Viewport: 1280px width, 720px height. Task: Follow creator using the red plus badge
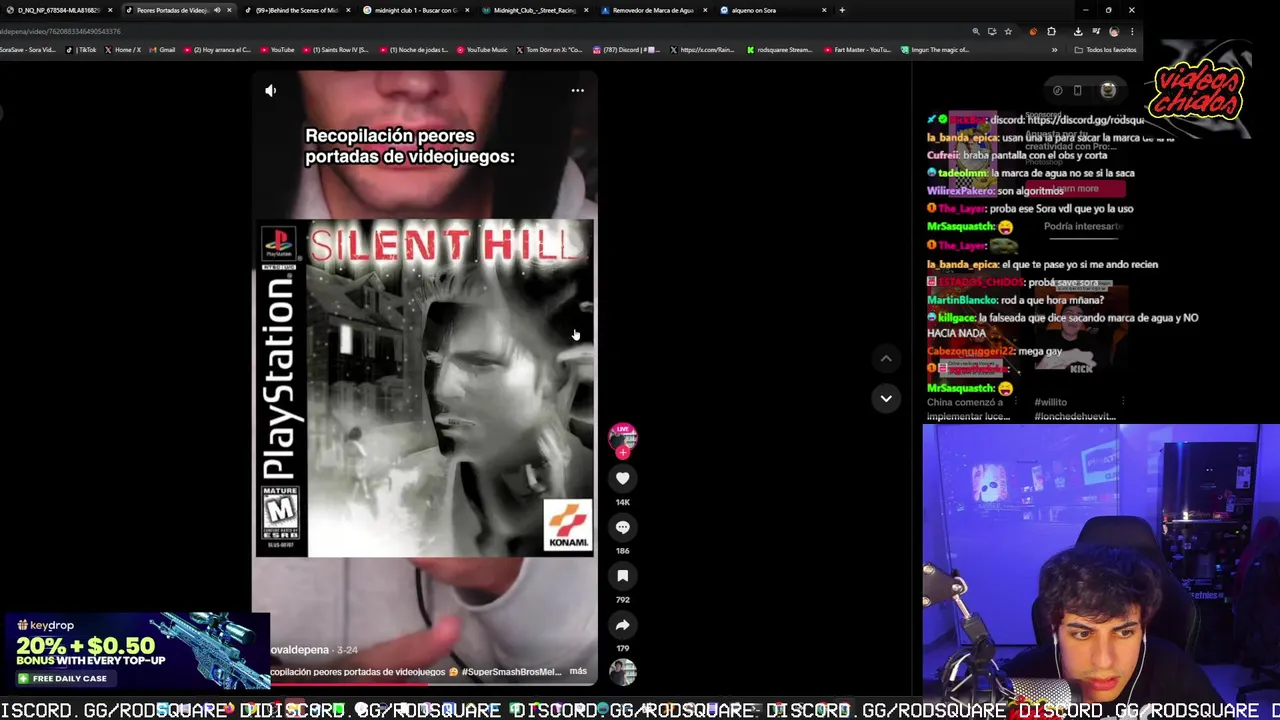[622, 452]
